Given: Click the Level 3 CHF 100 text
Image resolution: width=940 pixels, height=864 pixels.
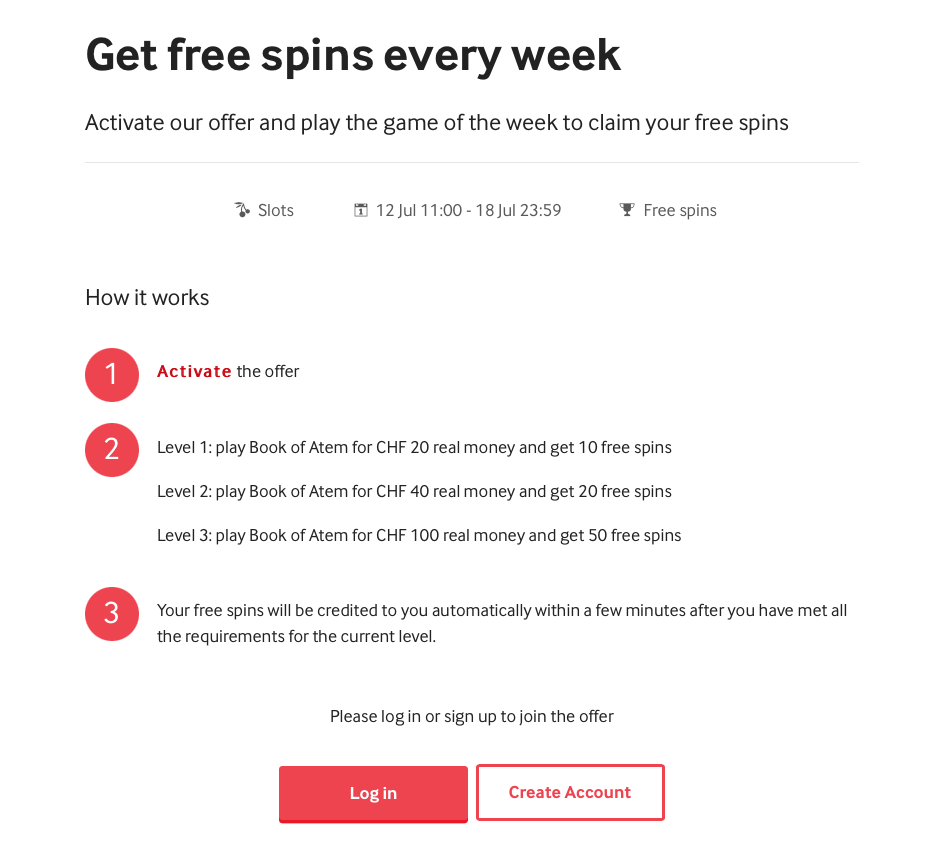Looking at the screenshot, I should [419, 535].
